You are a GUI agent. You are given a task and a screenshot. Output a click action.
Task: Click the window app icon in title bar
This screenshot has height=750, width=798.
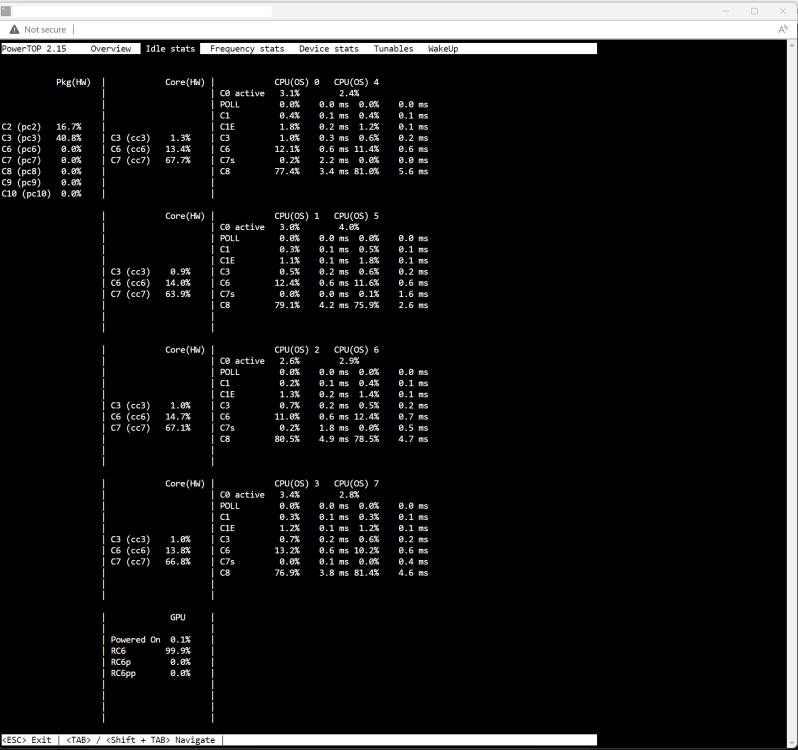[6, 11]
